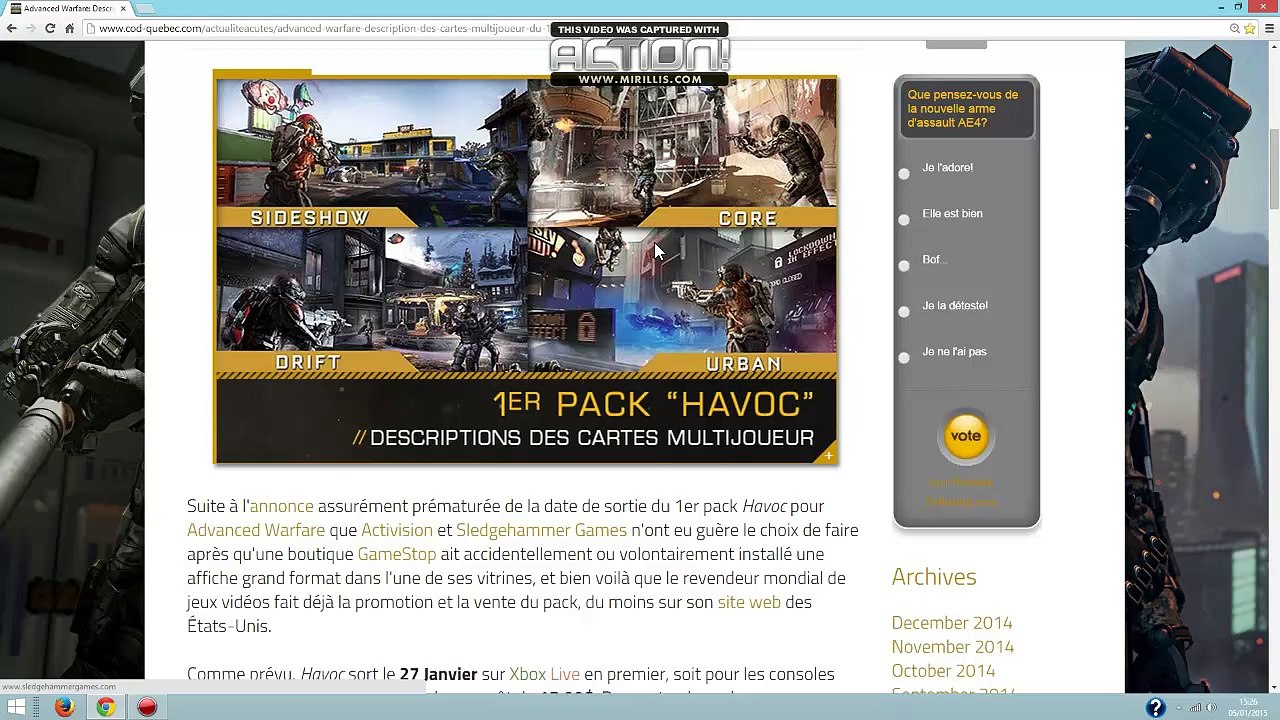Select the "Je la déteste!" poll option

tap(904, 312)
